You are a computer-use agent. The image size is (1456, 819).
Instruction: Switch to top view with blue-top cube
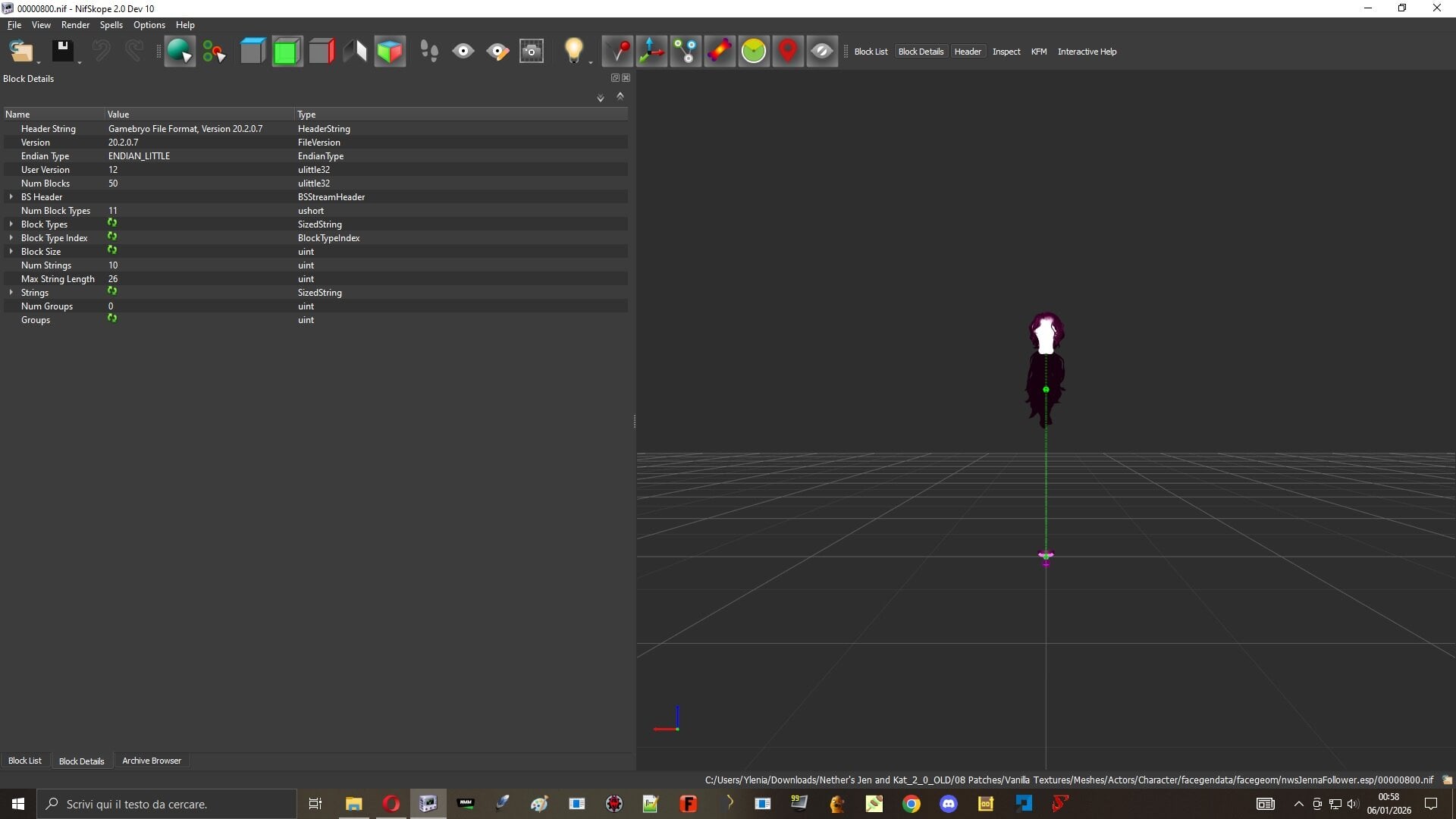253,52
